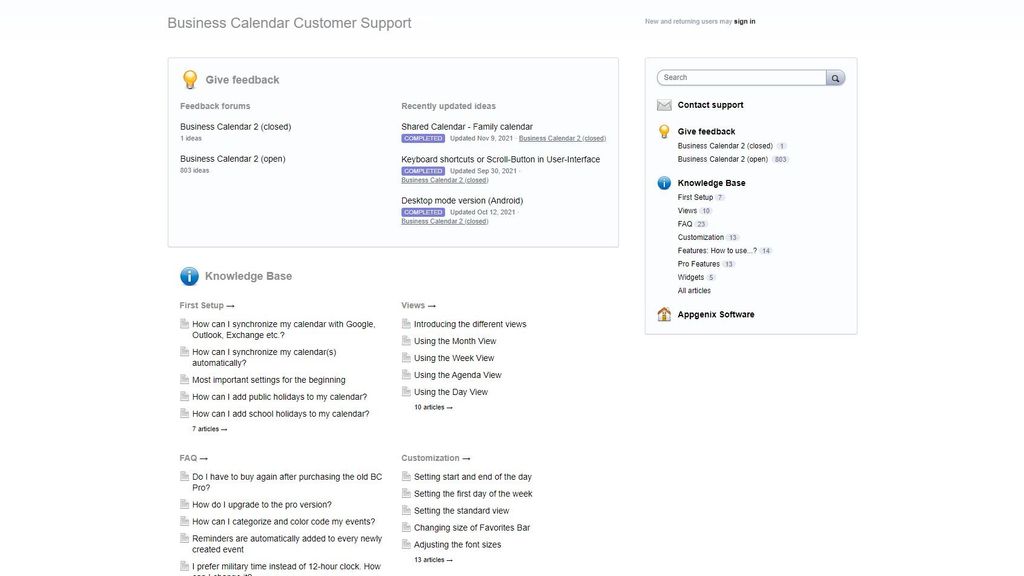Show all 10 articles in Views
The height and width of the screenshot is (576, 1024).
(x=433, y=407)
